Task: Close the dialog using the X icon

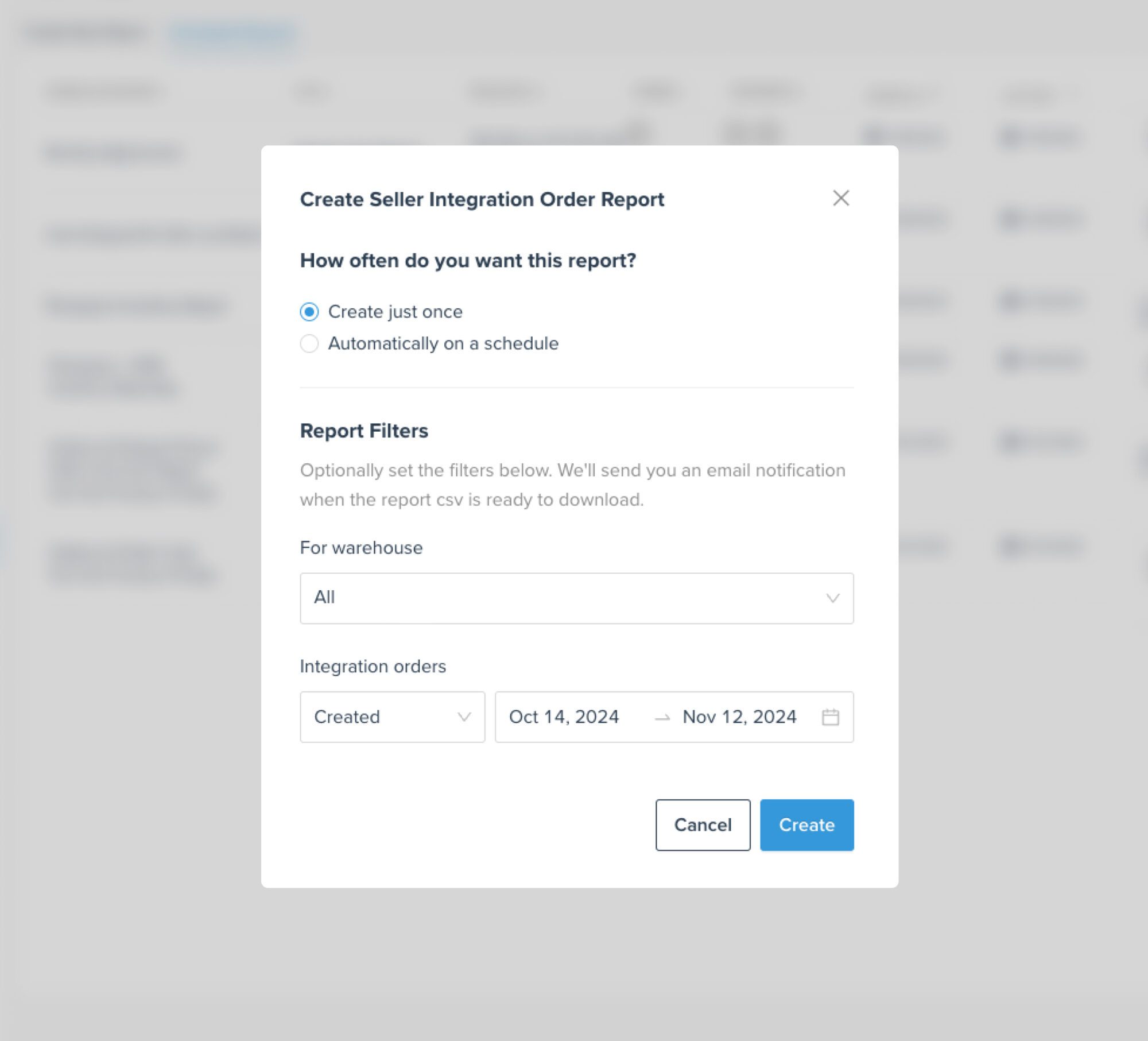Action: [841, 198]
